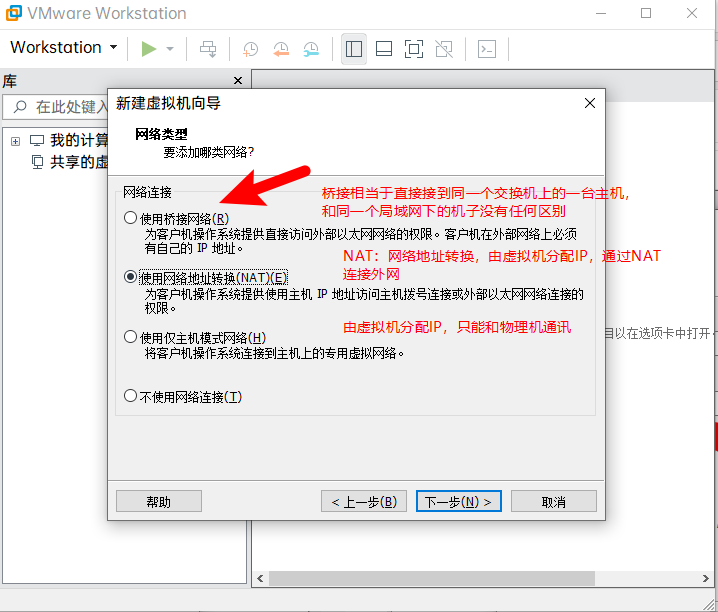This screenshot has height=612, width=718.
Task: Open the snapshot manager icon
Action: pos(311,49)
